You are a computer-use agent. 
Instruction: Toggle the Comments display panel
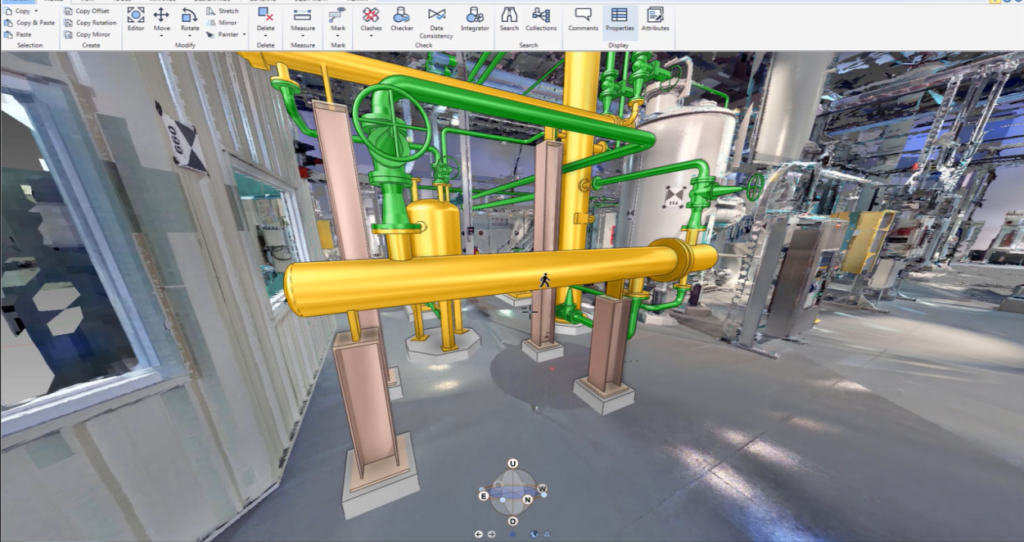[583, 18]
